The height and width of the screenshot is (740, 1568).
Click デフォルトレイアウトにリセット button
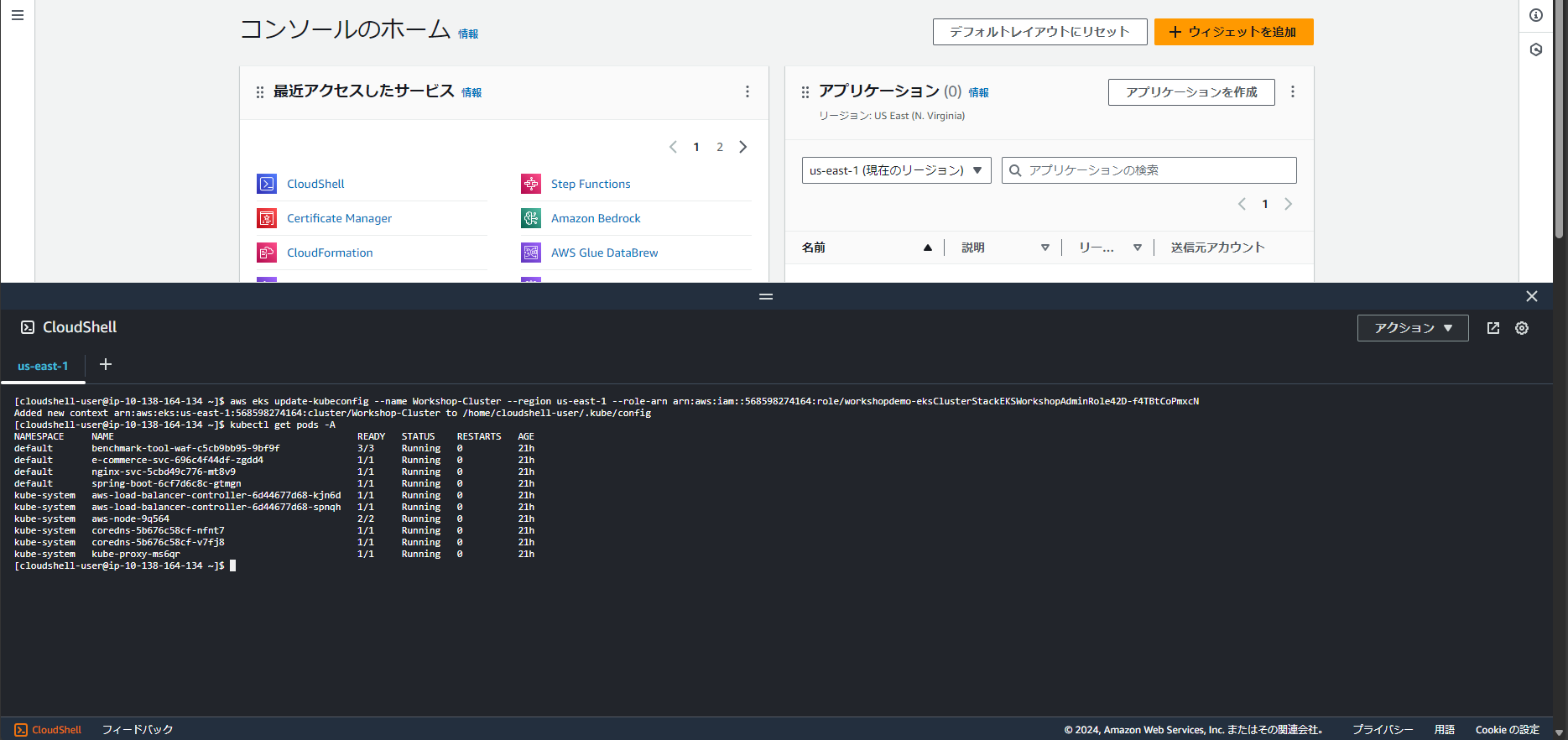(1039, 32)
